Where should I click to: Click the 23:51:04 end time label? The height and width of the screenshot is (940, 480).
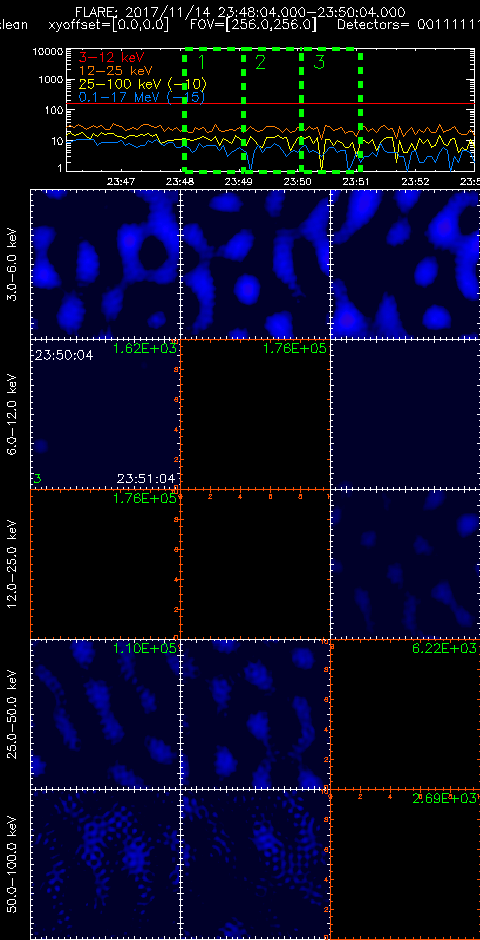(x=146, y=478)
